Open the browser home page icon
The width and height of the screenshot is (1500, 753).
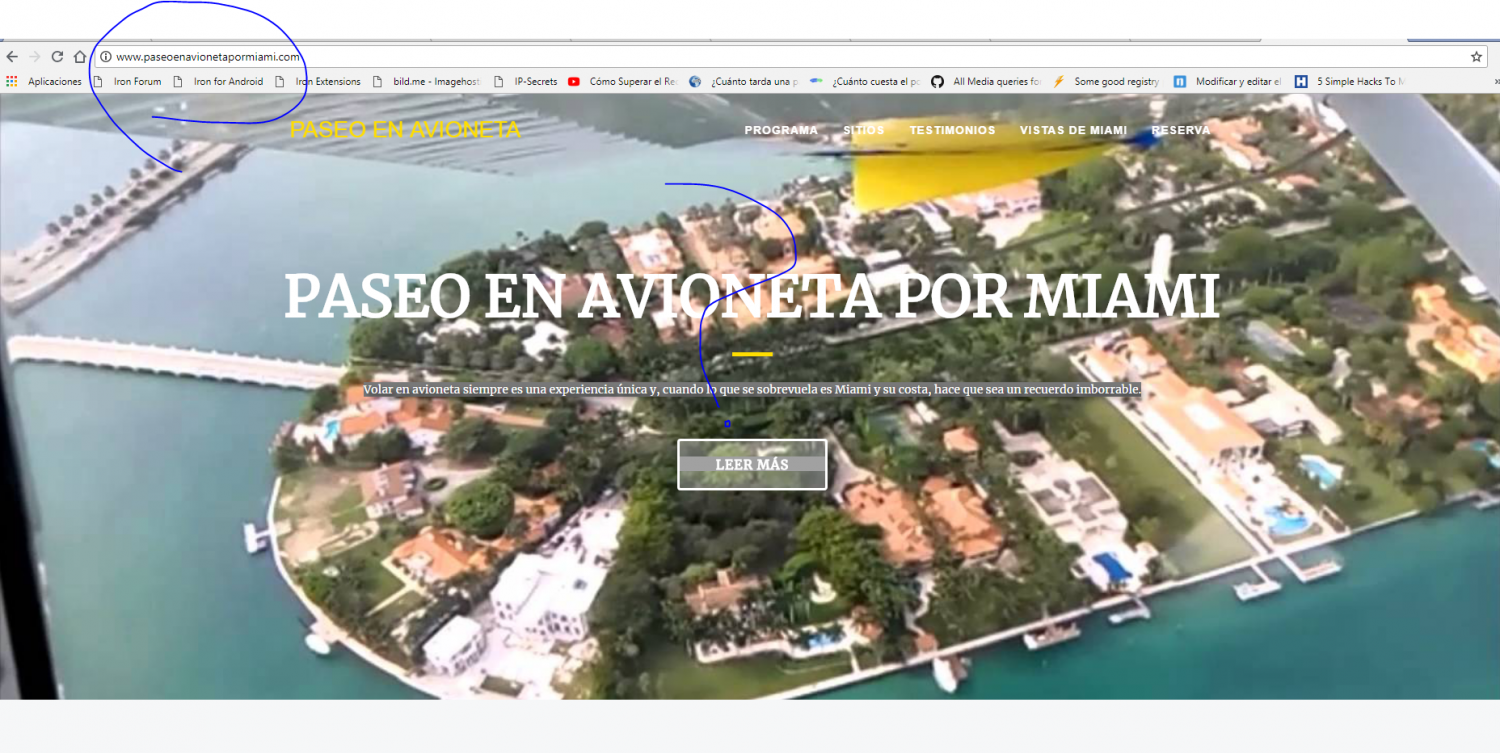(80, 57)
